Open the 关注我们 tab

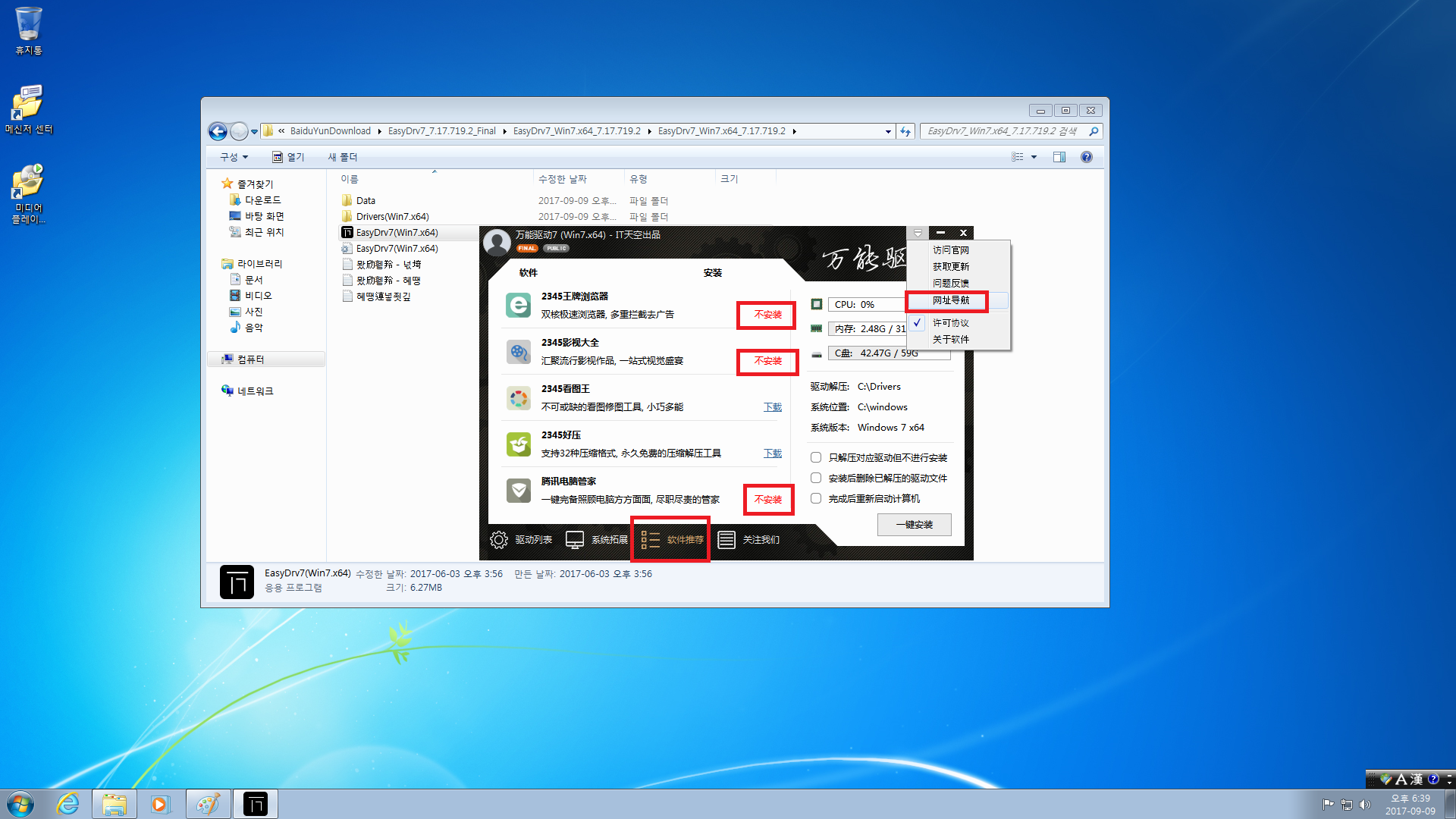(748, 540)
